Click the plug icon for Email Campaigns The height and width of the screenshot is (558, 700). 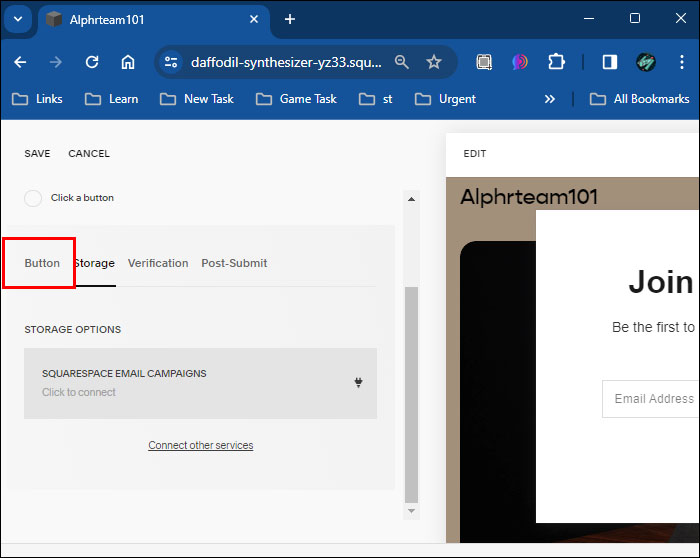tap(358, 382)
